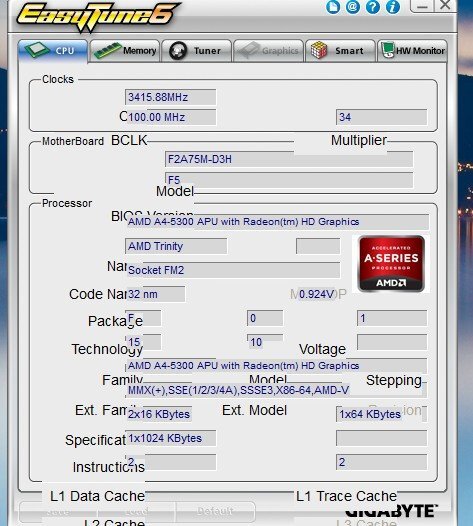Click the 1x64 KBytes cache value
Screen dimensions: 473x526
click(381, 414)
